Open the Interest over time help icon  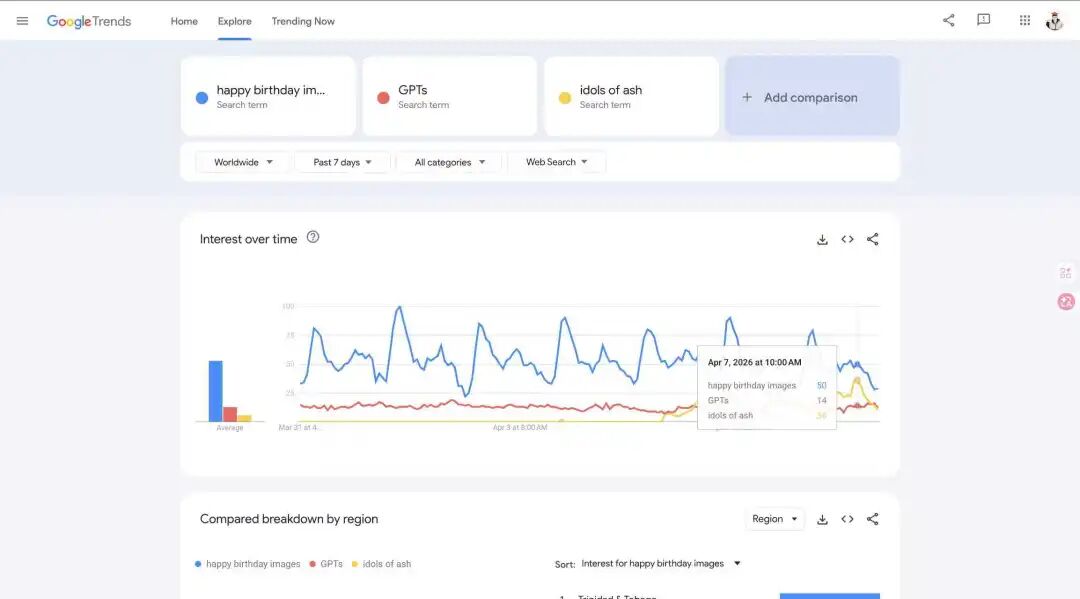point(313,237)
